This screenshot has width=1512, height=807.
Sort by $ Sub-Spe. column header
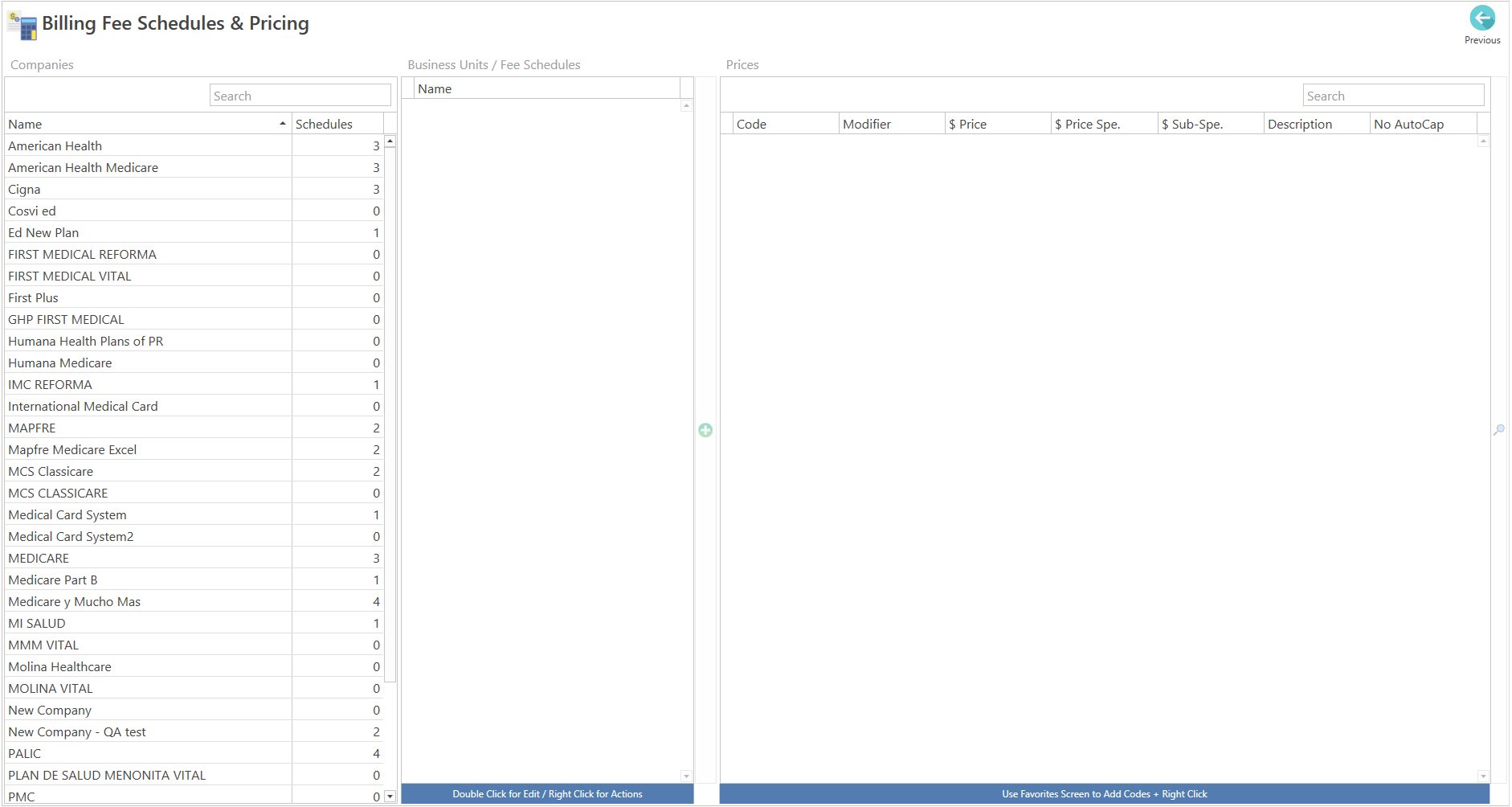pyautogui.click(x=1211, y=124)
